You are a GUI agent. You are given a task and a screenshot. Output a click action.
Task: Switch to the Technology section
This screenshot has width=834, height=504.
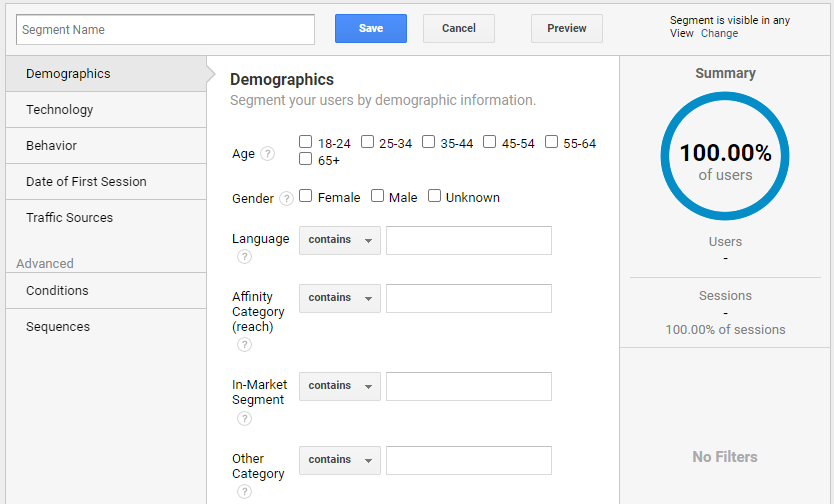click(60, 110)
